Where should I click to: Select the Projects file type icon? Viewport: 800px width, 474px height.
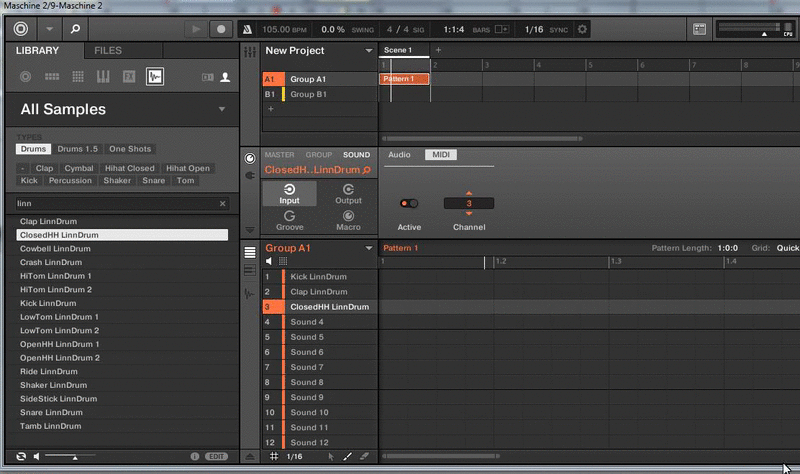[x=25, y=77]
